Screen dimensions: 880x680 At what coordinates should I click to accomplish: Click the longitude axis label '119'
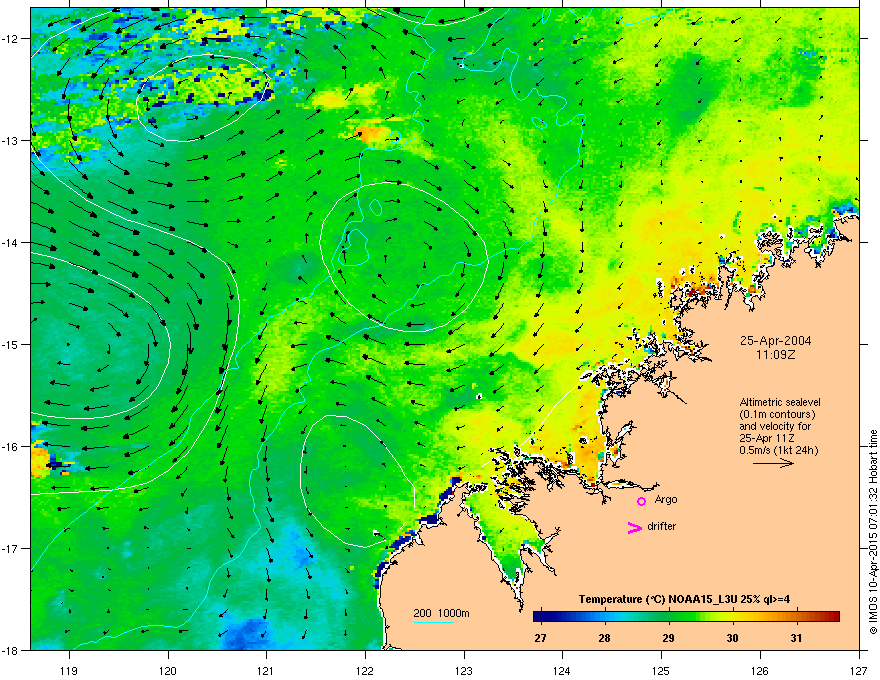[x=69, y=670]
